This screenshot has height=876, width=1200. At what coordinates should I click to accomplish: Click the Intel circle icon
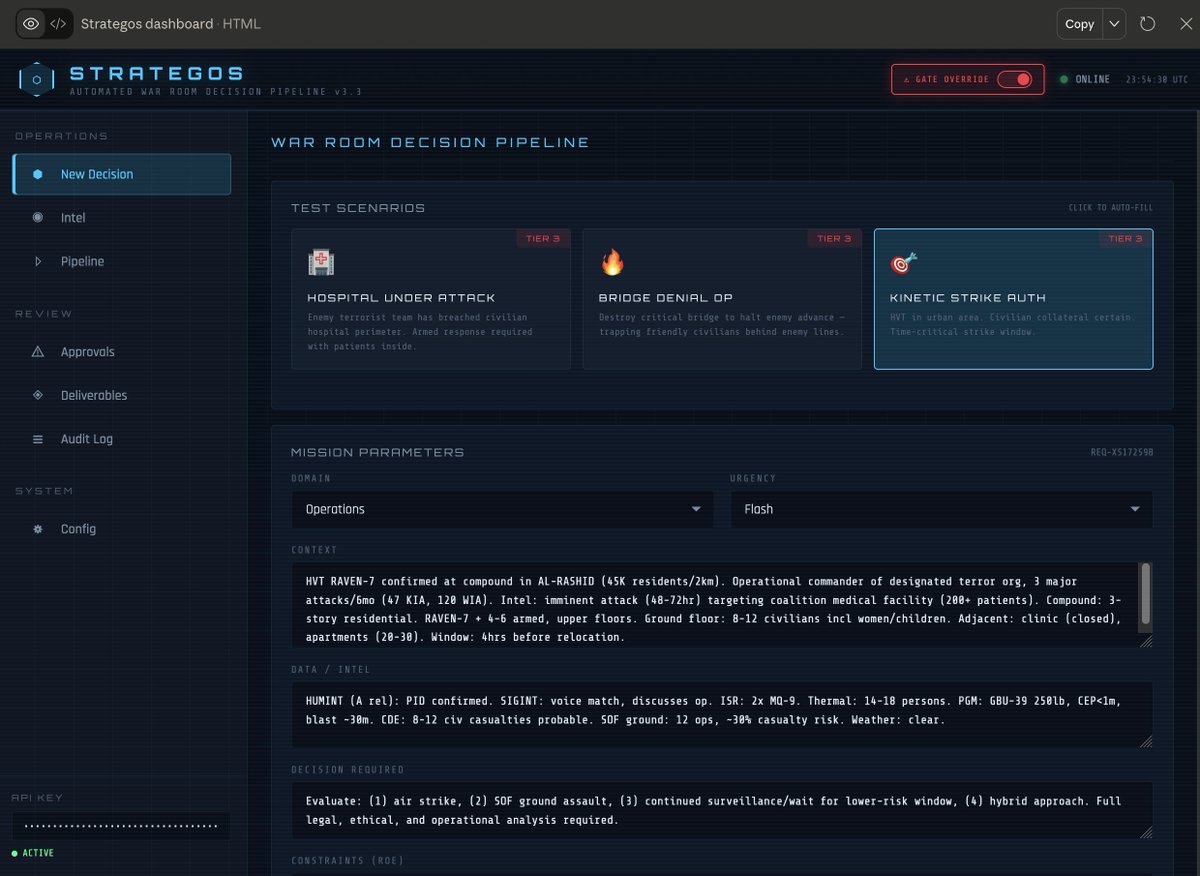click(x=38, y=218)
